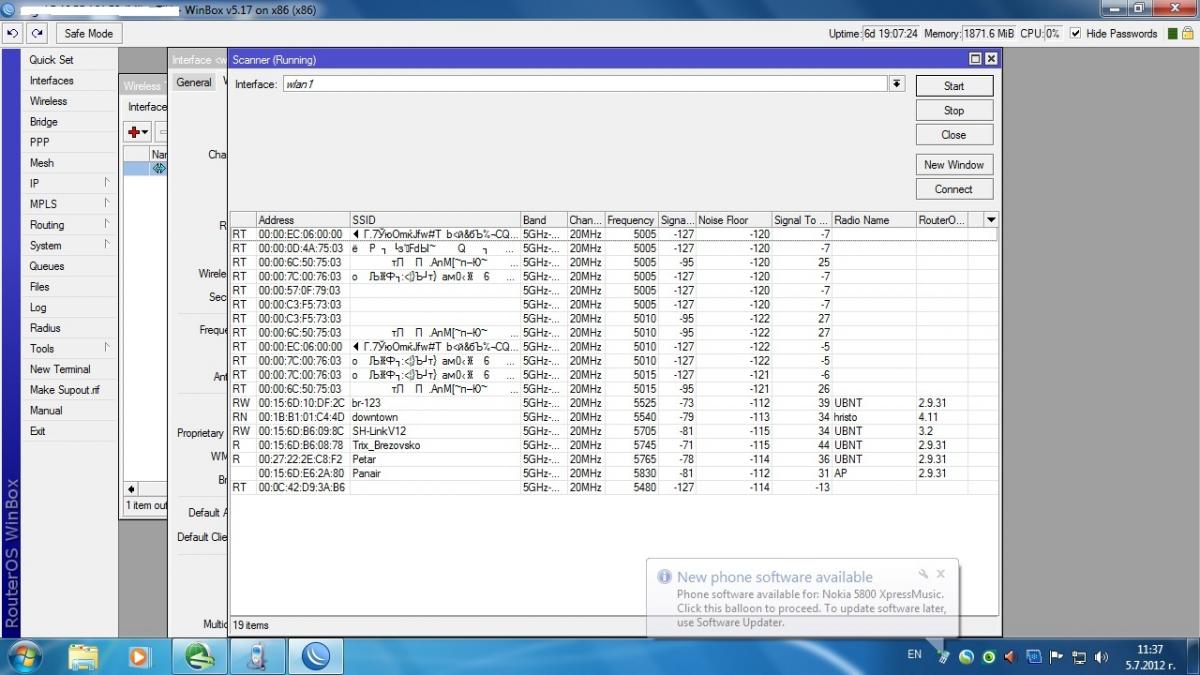
Task: Expand the Routing submenu
Action: pos(68,225)
